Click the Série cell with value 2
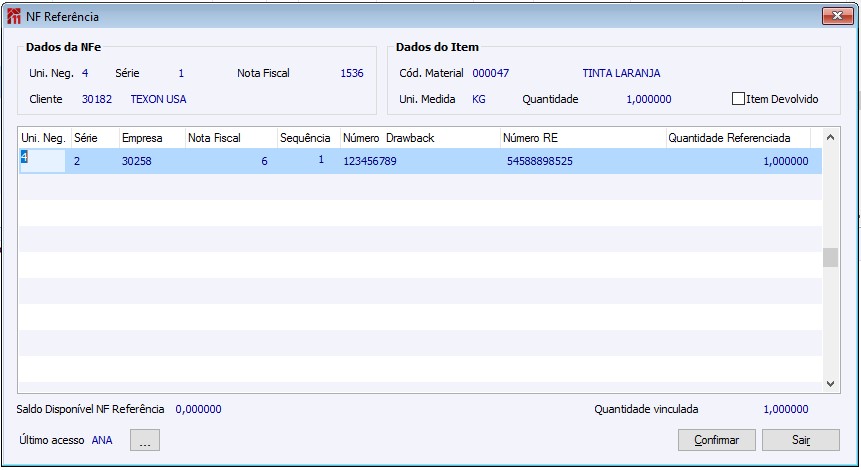The height and width of the screenshot is (470, 861). [x=77, y=161]
